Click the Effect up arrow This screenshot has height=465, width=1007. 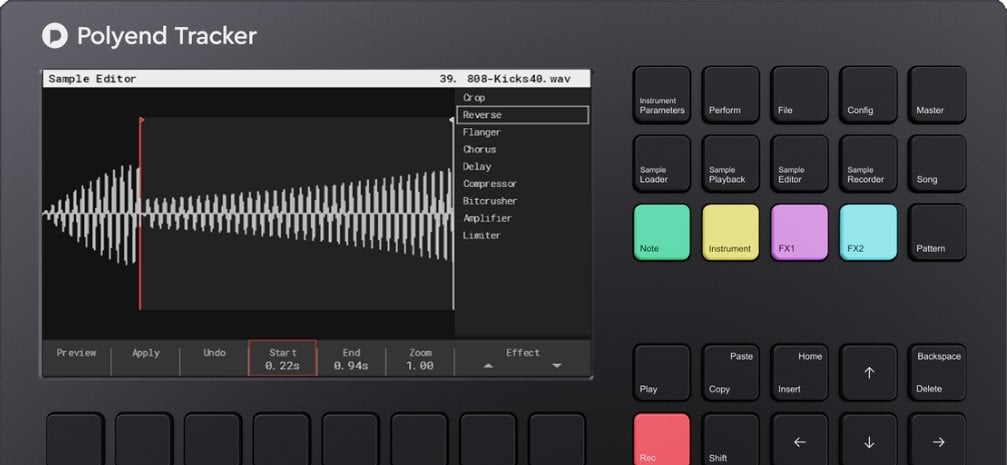(488, 366)
